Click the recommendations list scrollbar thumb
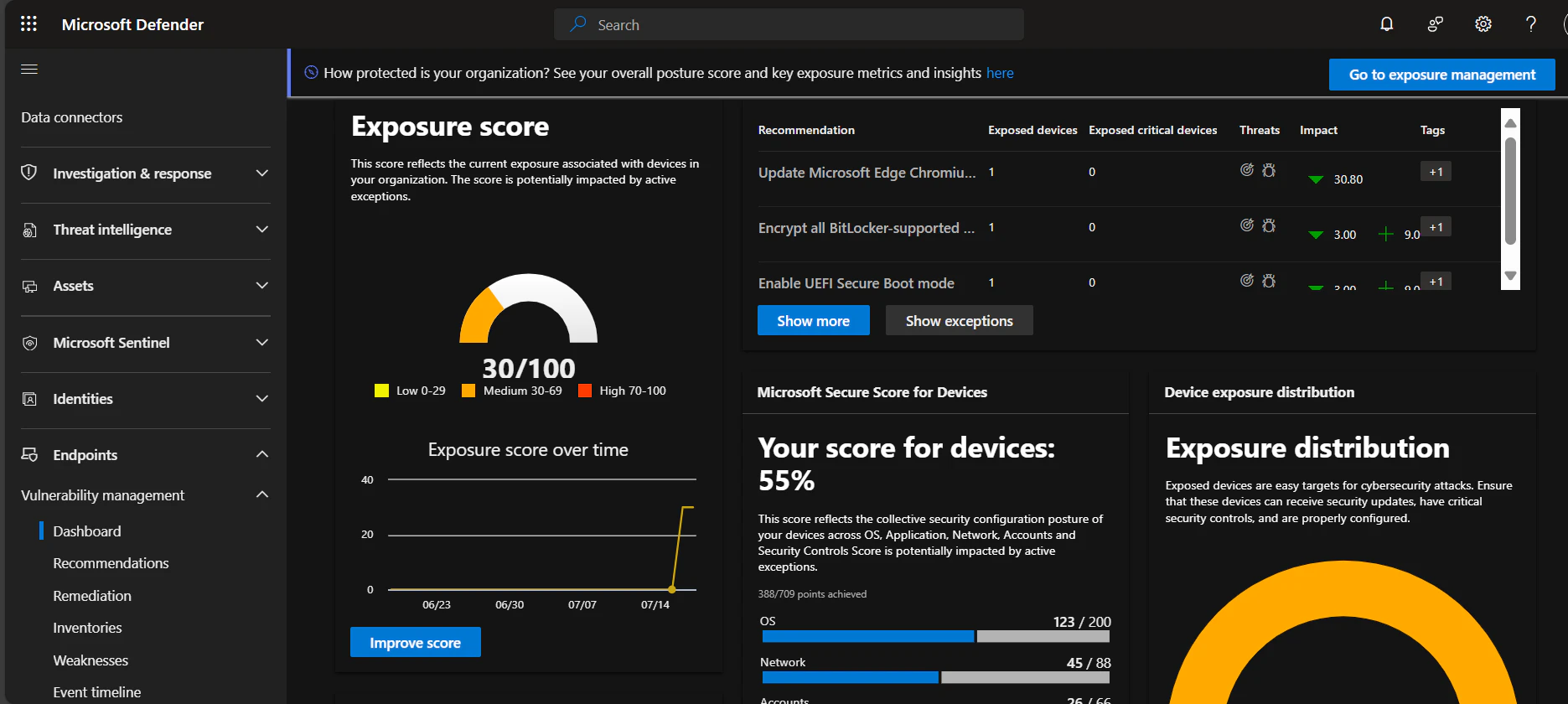The image size is (1568, 704). click(1510, 191)
